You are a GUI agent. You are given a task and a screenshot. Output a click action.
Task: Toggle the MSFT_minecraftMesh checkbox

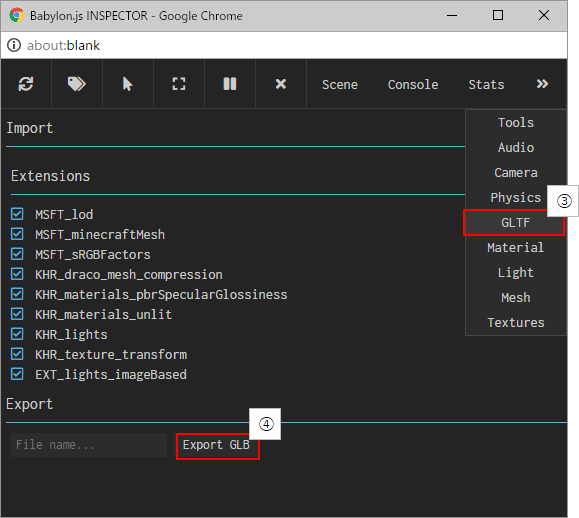pos(17,234)
